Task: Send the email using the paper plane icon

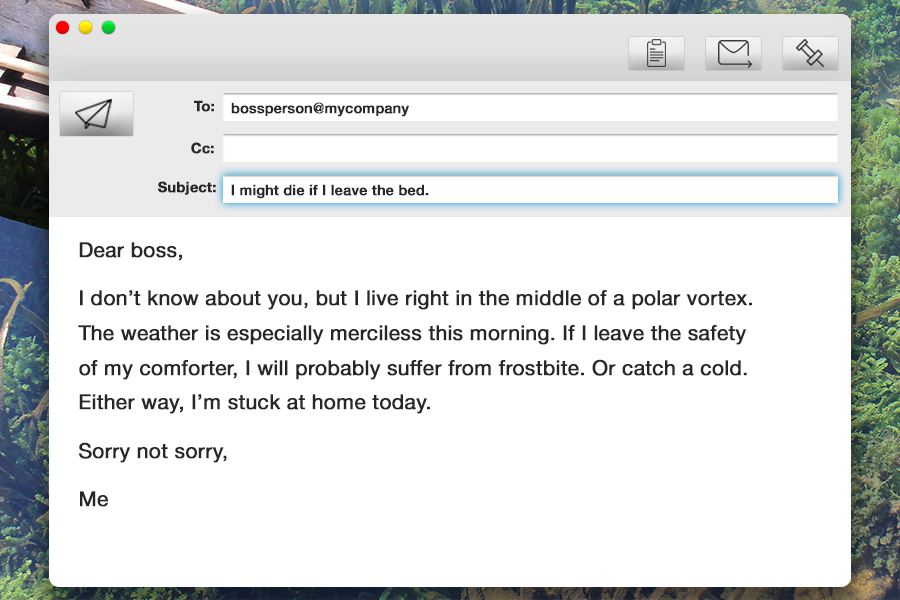Action: coord(96,113)
